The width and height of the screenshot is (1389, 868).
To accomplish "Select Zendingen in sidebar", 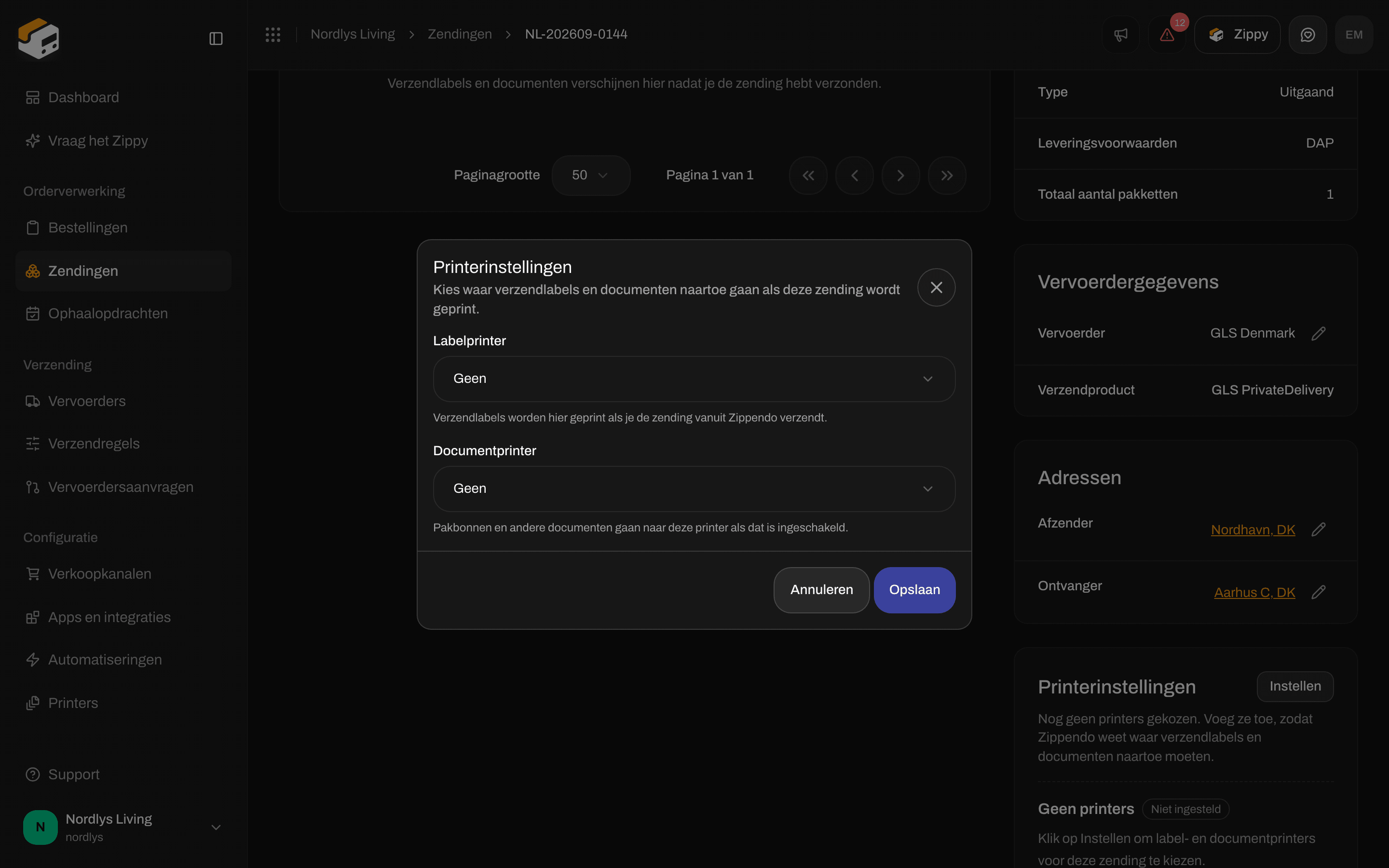I will pos(123,271).
